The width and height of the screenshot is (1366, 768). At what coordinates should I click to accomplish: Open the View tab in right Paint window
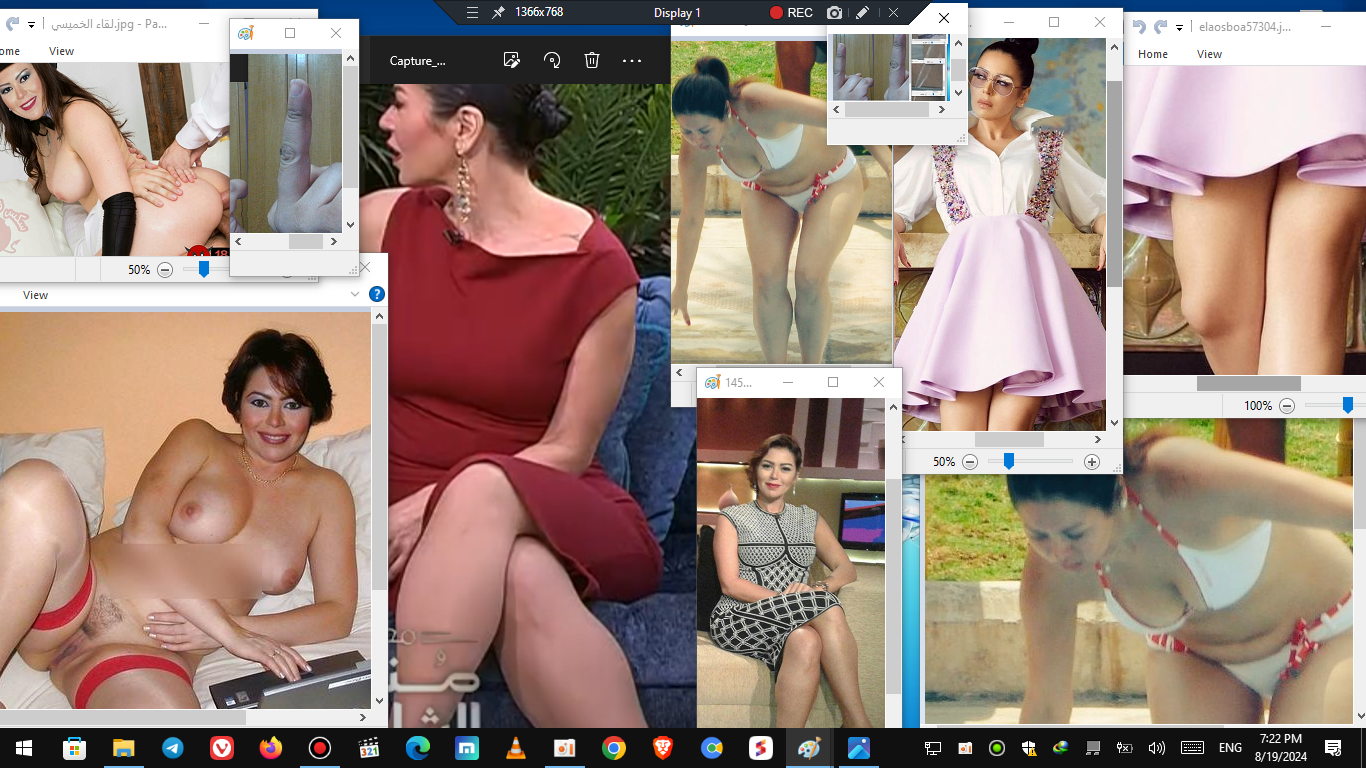pyautogui.click(x=1209, y=54)
